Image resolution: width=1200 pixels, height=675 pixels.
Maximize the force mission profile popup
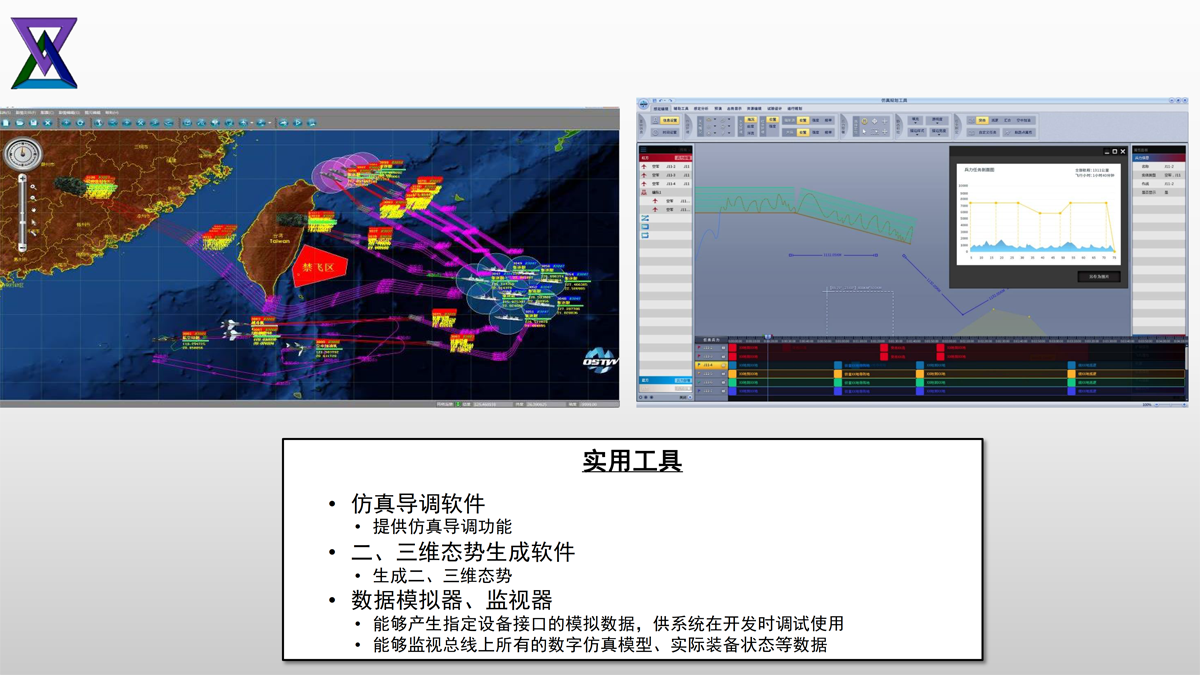coord(1114,152)
